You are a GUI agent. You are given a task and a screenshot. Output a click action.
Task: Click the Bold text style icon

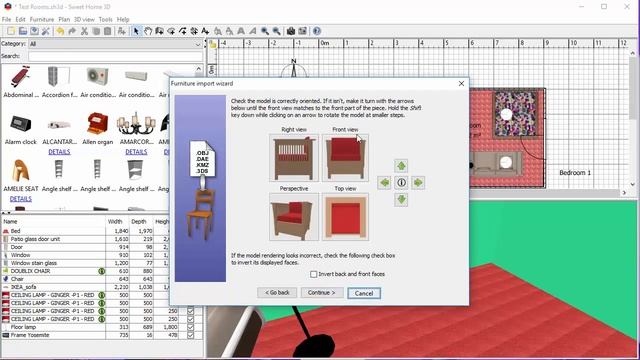tap(241, 31)
